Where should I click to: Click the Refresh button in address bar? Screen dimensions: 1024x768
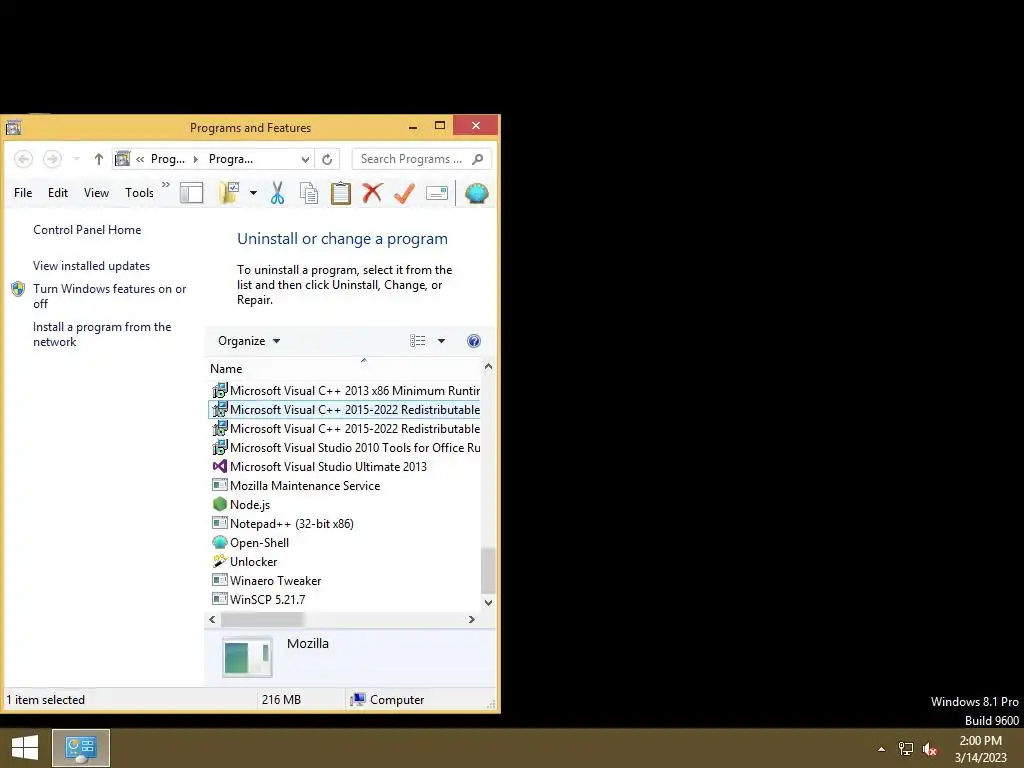(x=327, y=159)
